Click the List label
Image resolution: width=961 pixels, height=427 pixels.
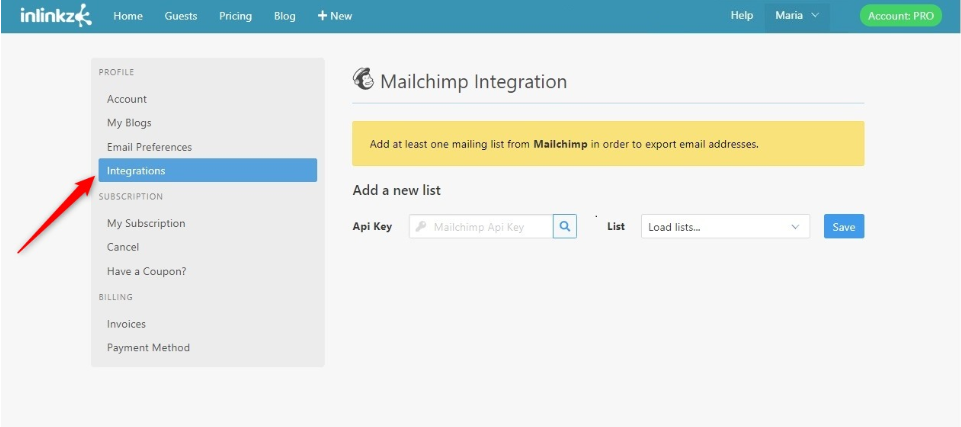pos(616,227)
